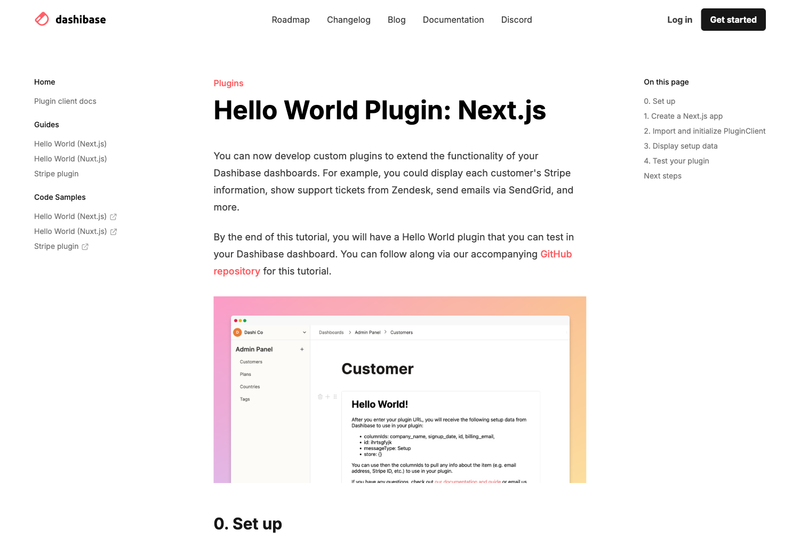
Task: Click external link icon beside Code Samples Nuxt.js
Action: pyautogui.click(x=113, y=232)
